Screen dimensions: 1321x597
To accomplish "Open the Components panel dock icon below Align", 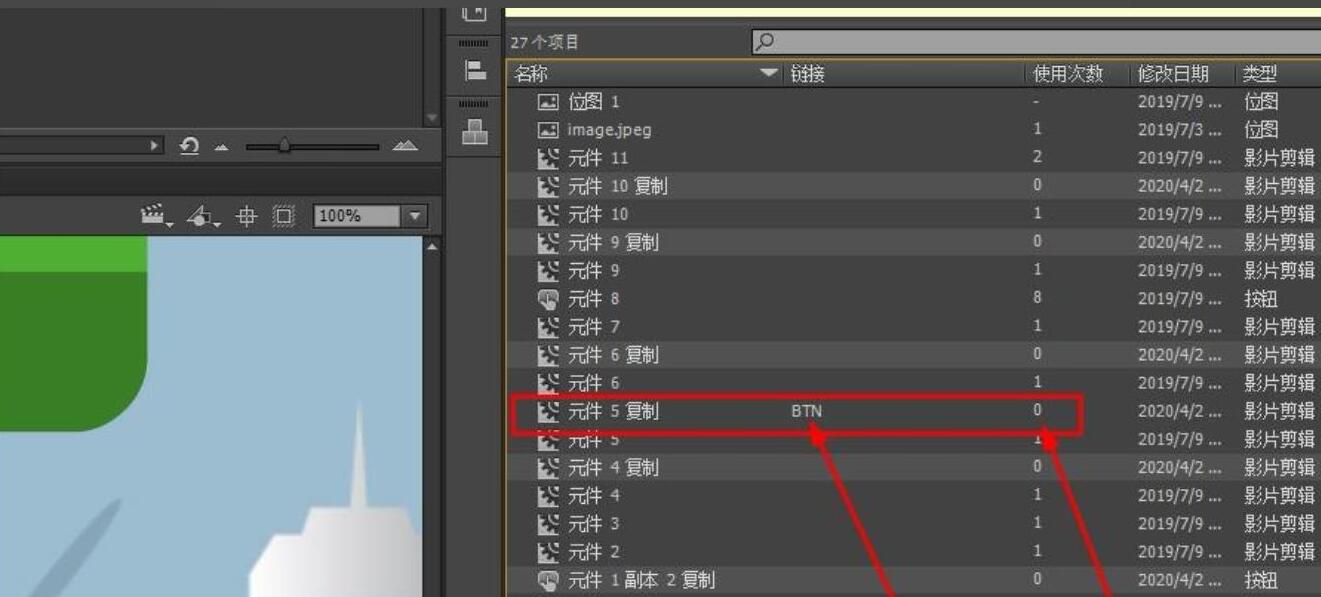I will point(476,132).
